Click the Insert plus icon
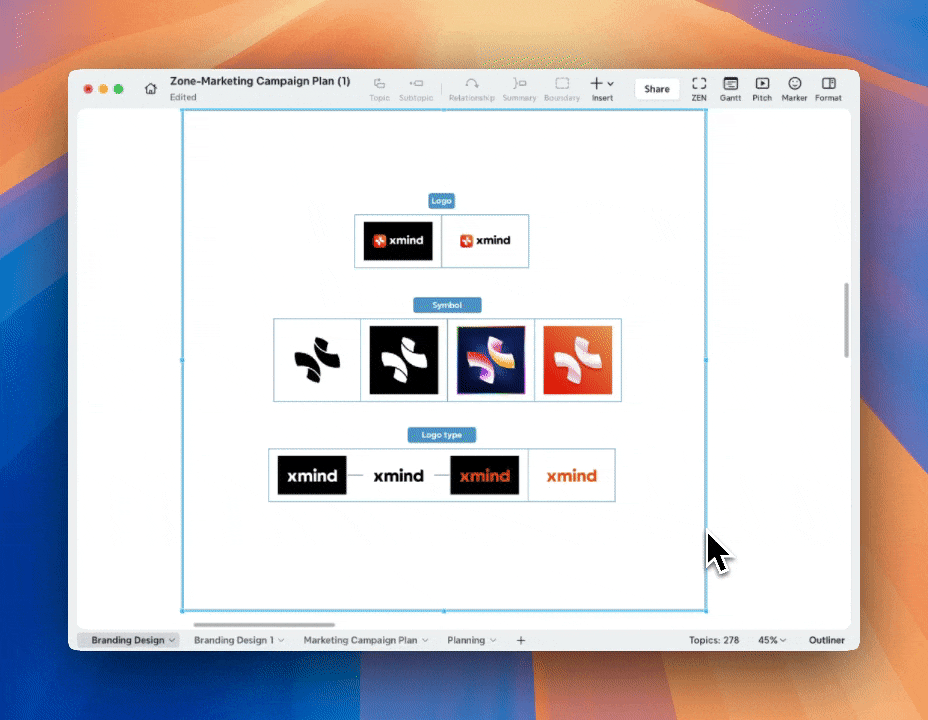928x720 pixels. click(597, 83)
